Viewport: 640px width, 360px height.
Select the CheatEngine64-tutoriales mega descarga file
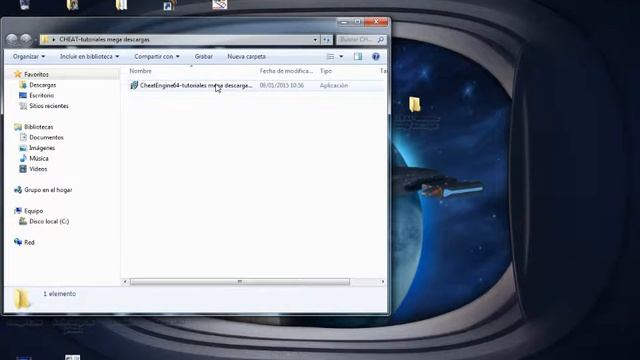point(196,85)
